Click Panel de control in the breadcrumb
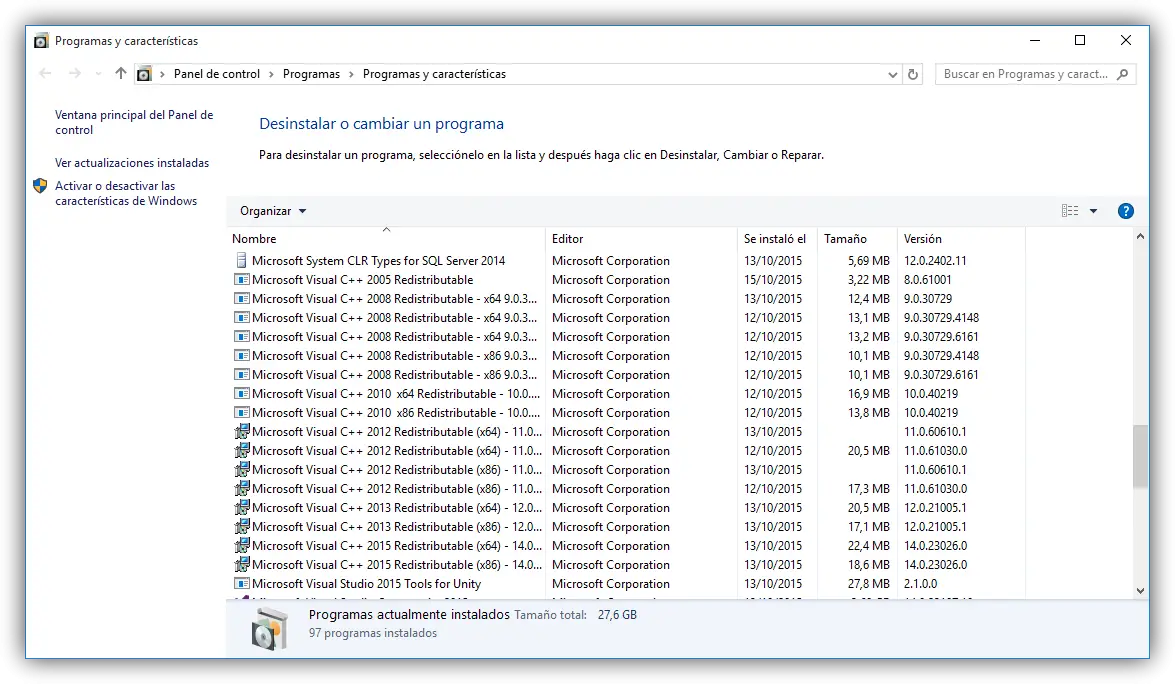1175x684 pixels. click(x=217, y=74)
